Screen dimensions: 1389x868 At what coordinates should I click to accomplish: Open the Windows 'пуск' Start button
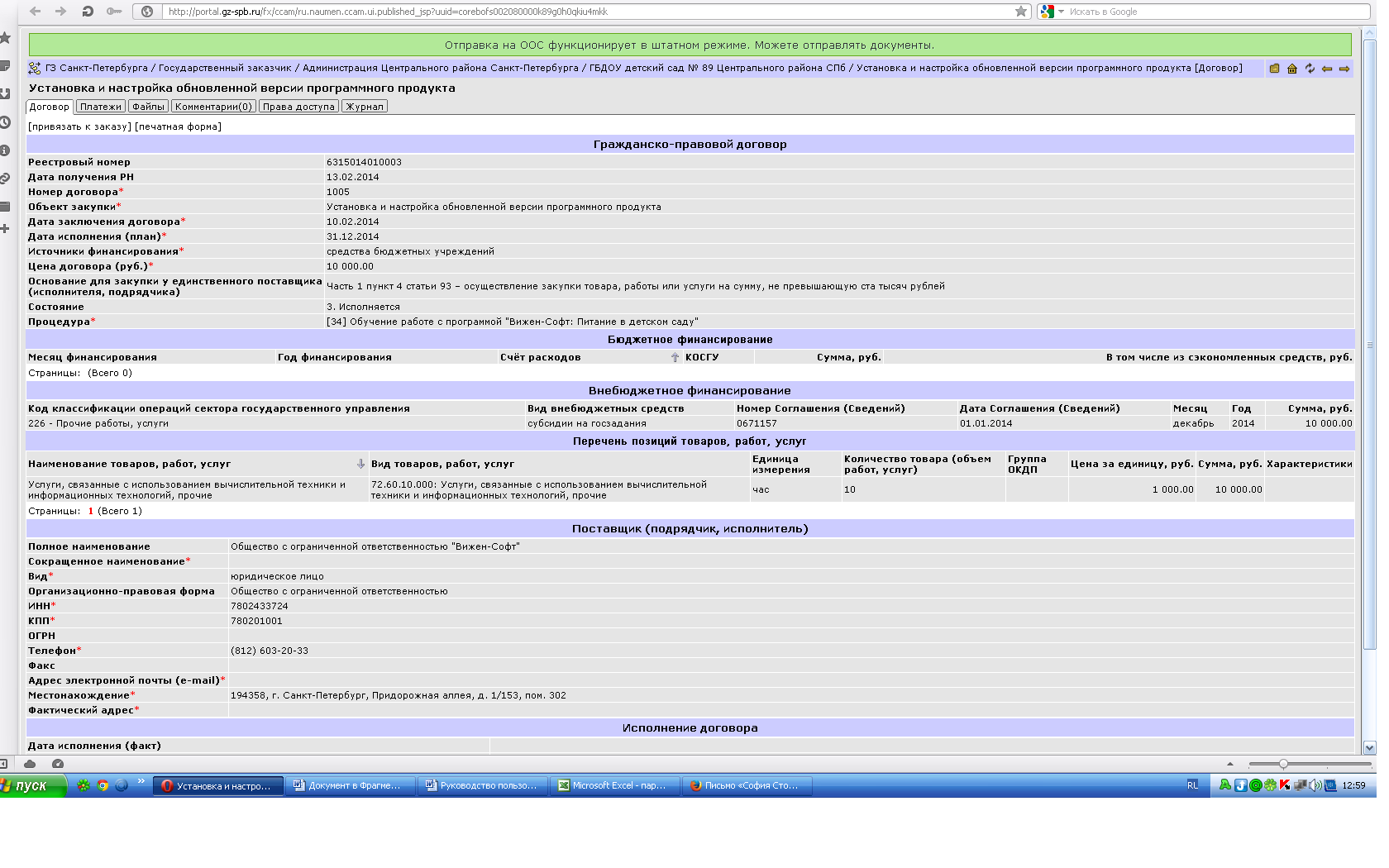pyautogui.click(x=32, y=785)
